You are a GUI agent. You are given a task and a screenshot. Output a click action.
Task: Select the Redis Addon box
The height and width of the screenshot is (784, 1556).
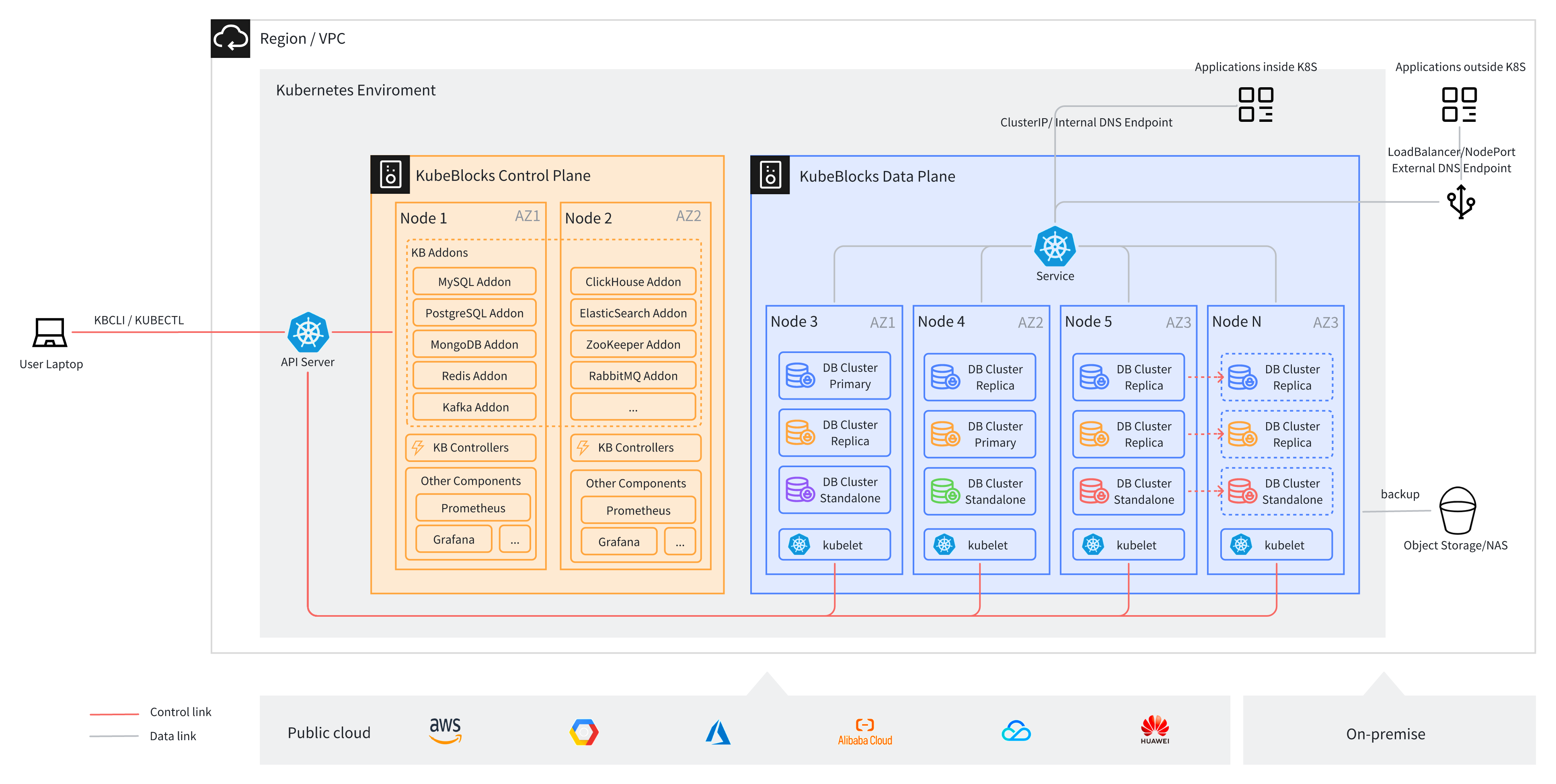[x=474, y=376]
